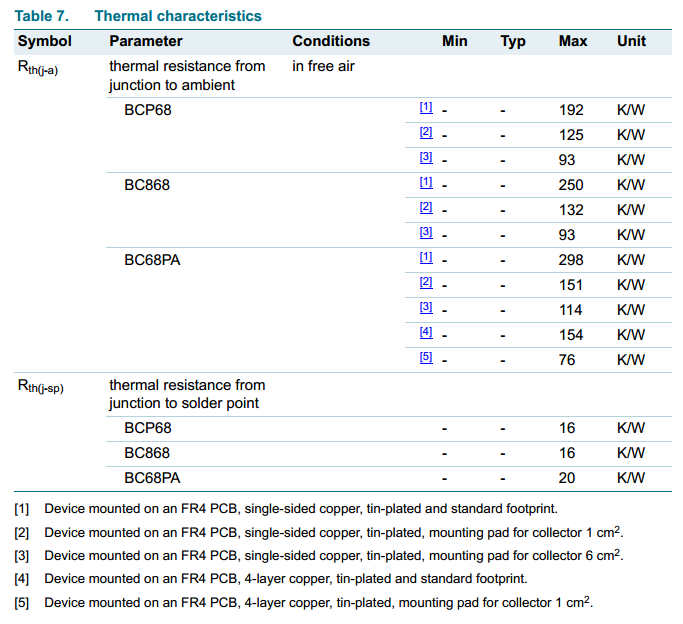Screen dimensions: 683x624
Task: Click footnote [5] text about 4-layer 1 cm² pad
Action: pyautogui.click(x=318, y=602)
